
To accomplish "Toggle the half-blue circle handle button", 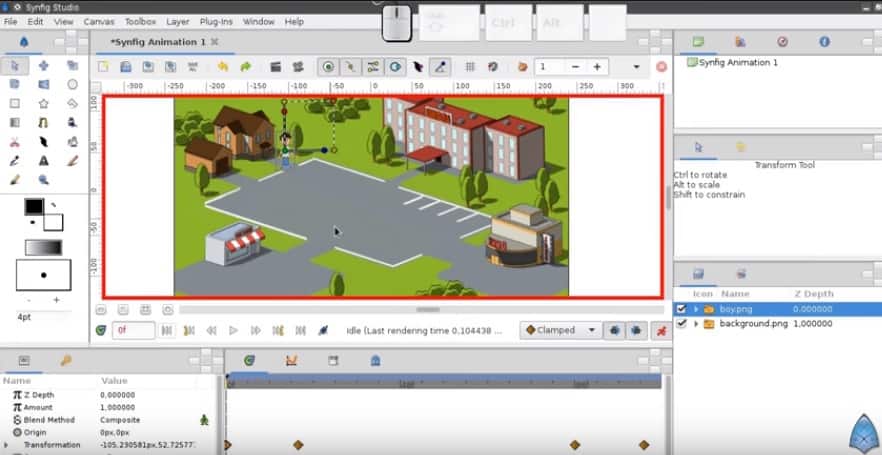I will (395, 66).
